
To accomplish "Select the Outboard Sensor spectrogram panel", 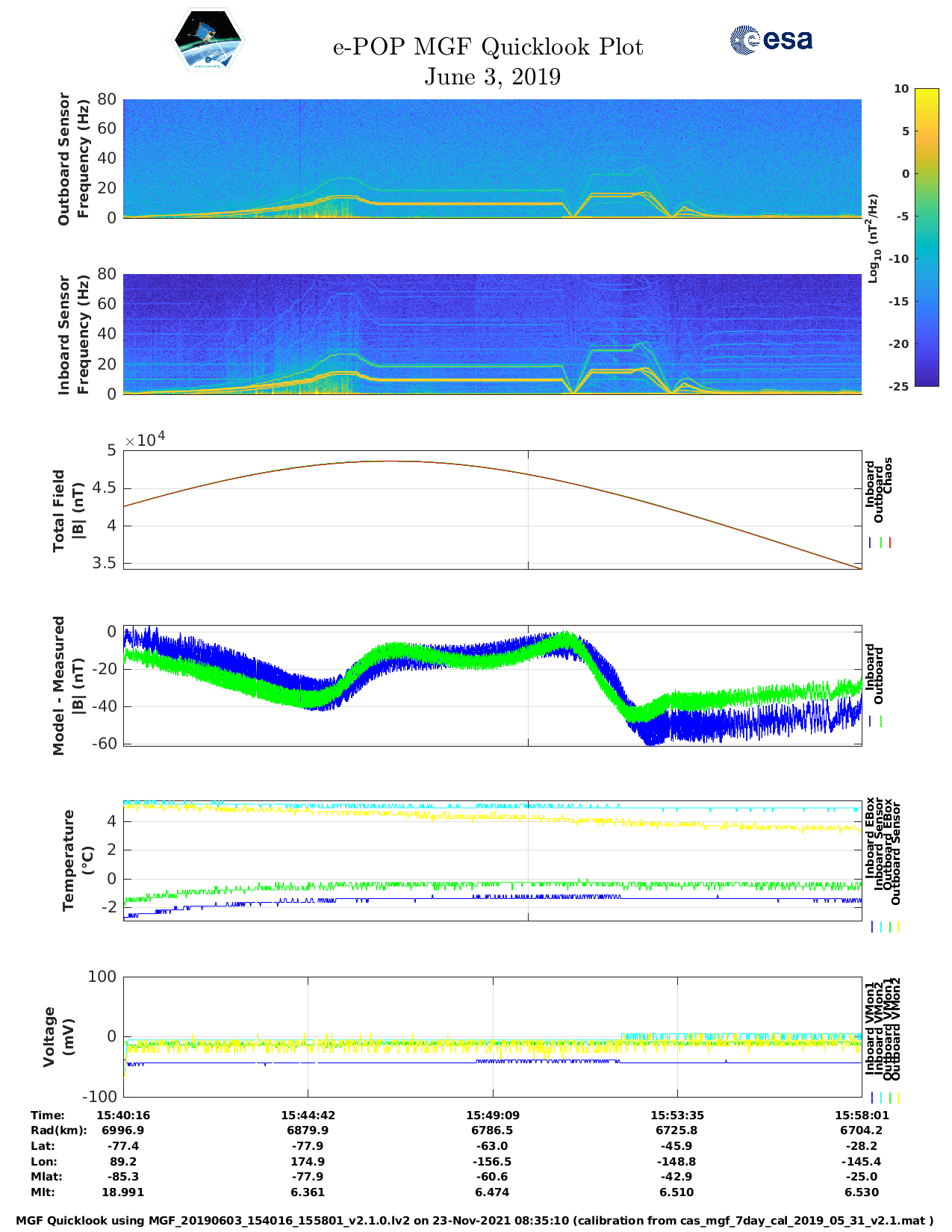I will point(492,158).
